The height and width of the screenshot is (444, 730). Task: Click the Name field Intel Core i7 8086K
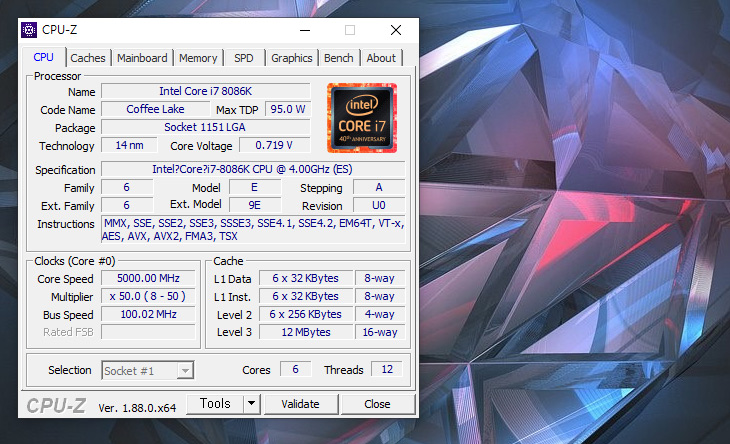pos(205,91)
